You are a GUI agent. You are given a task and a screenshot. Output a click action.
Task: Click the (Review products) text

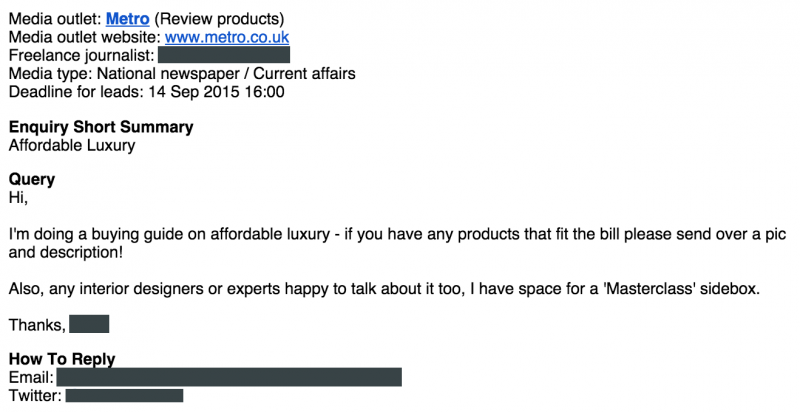219,19
